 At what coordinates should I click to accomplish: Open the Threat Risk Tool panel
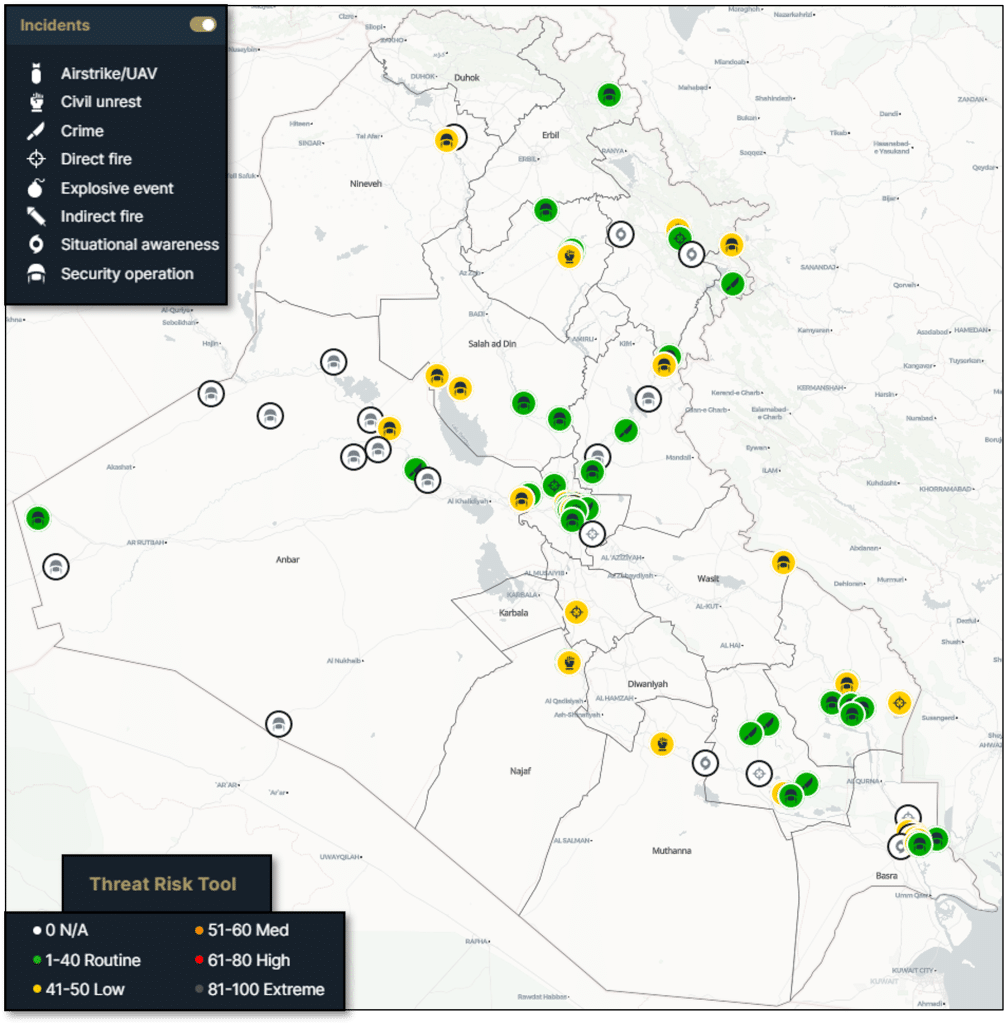tap(163, 883)
